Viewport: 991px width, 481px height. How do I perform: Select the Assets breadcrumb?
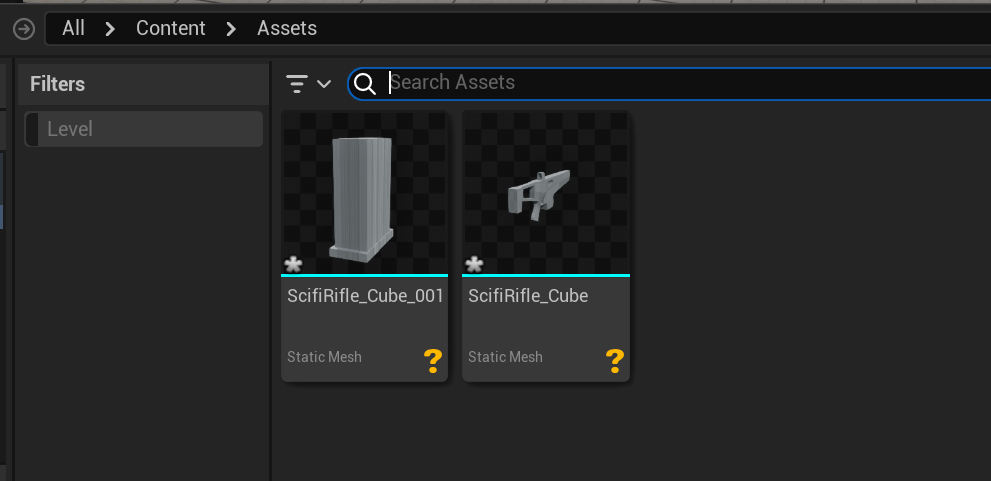tap(287, 28)
